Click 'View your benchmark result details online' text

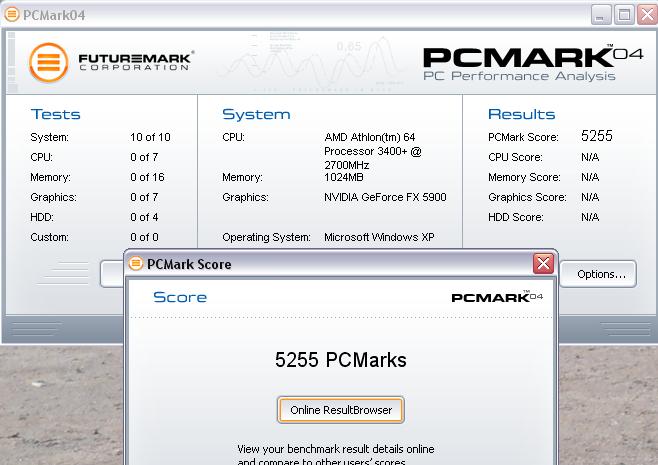click(336, 449)
